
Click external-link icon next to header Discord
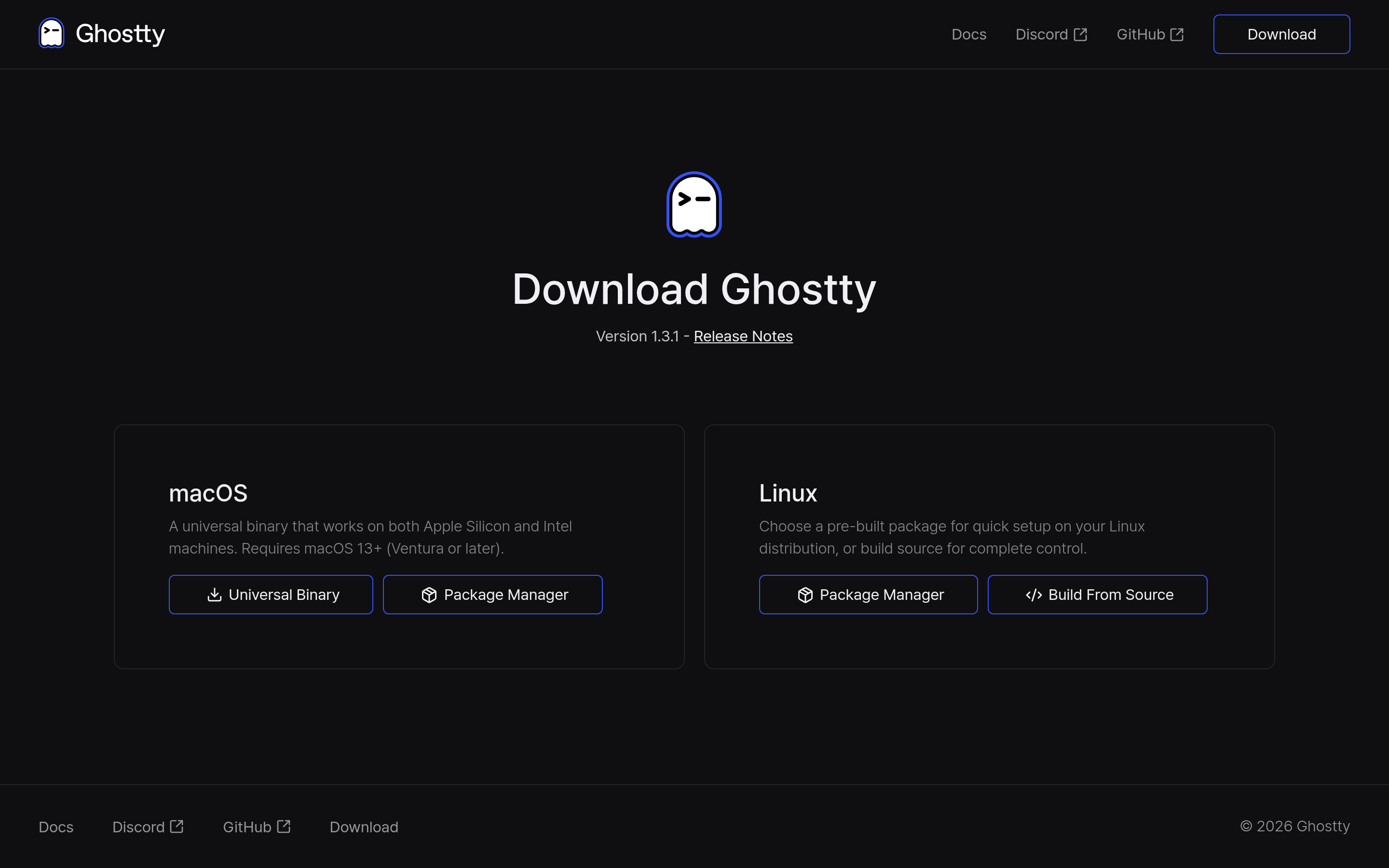click(1080, 34)
